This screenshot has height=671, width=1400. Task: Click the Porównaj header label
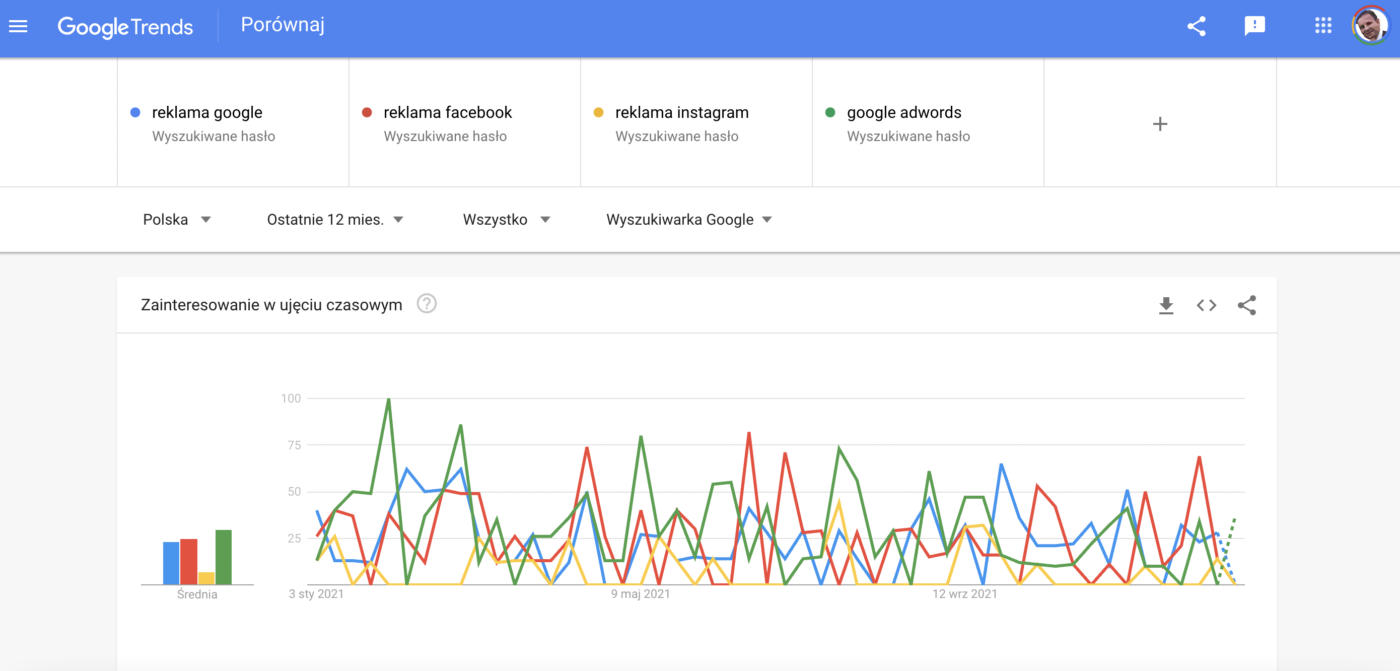point(283,25)
